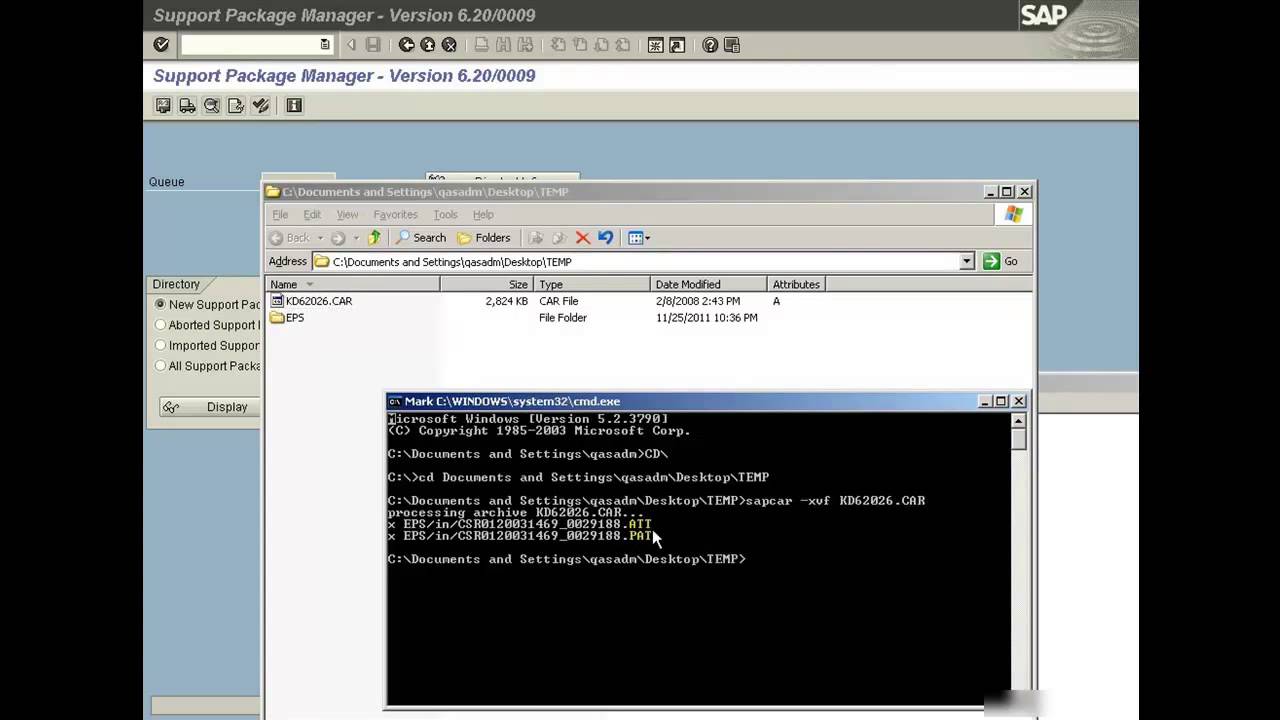The height and width of the screenshot is (720, 1280).
Task: Click the Explorer Search button
Action: pyautogui.click(x=421, y=238)
